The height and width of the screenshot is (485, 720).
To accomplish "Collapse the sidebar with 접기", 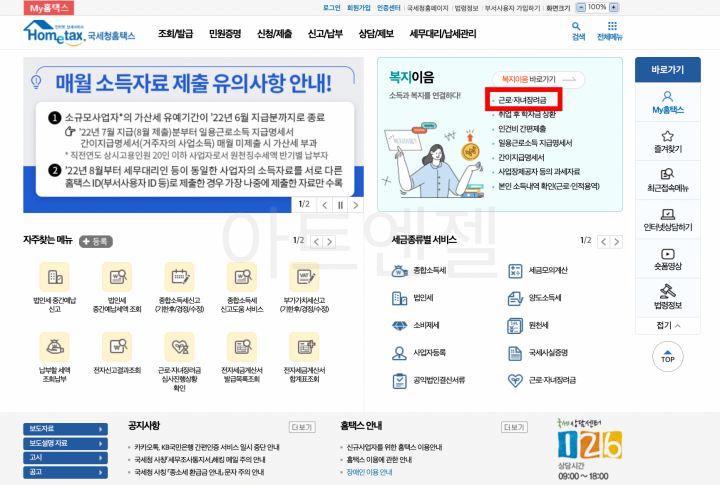I will [x=668, y=325].
